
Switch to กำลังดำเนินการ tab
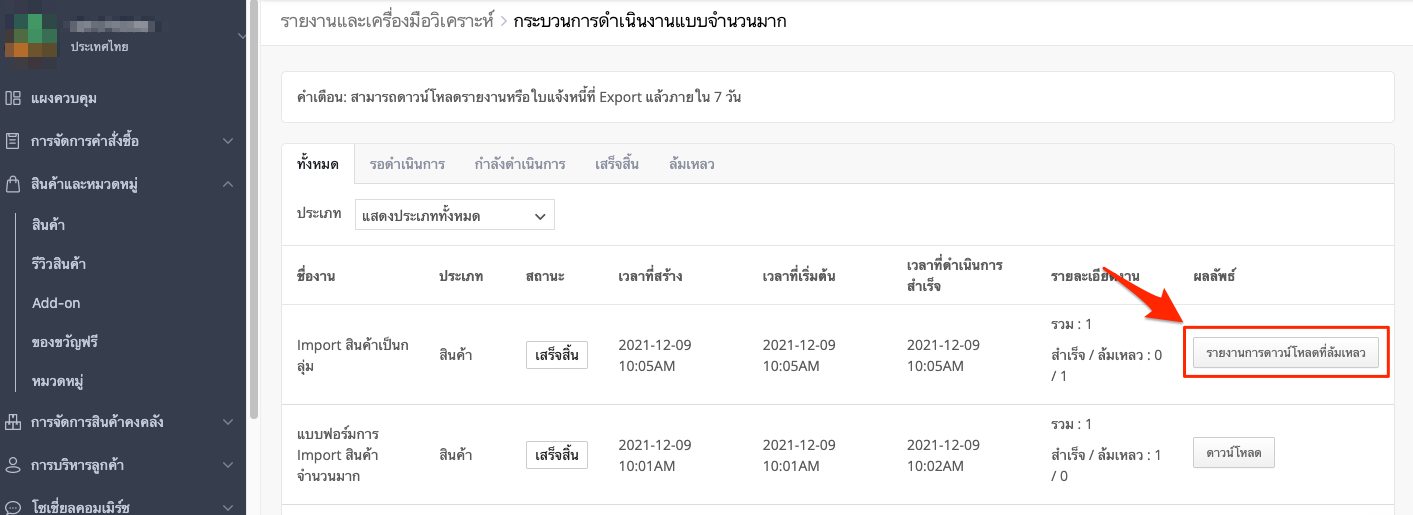coord(520,164)
